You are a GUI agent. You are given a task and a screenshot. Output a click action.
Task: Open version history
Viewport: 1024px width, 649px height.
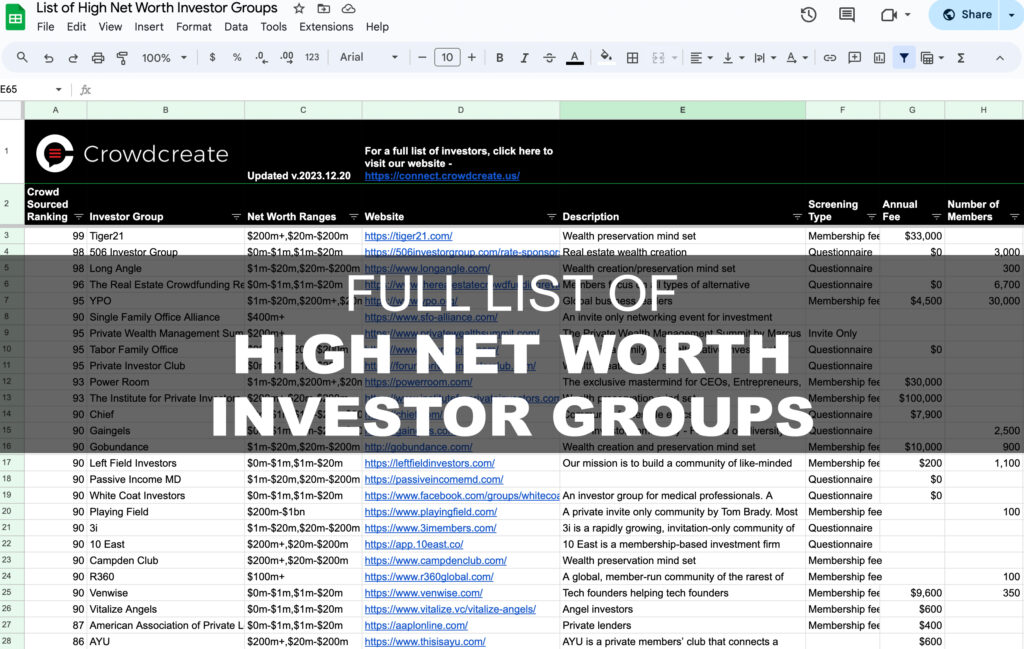click(808, 15)
